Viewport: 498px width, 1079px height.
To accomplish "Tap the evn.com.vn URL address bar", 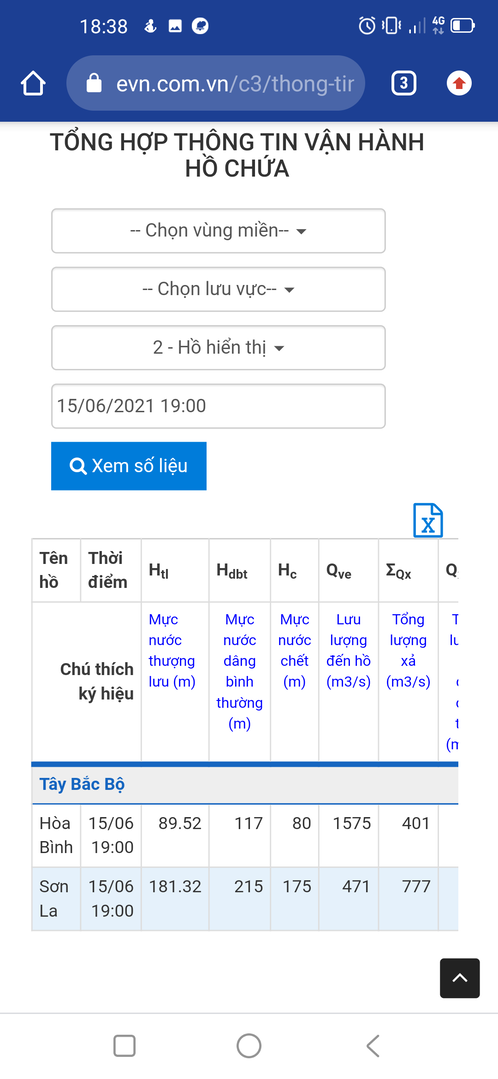I will click(215, 83).
